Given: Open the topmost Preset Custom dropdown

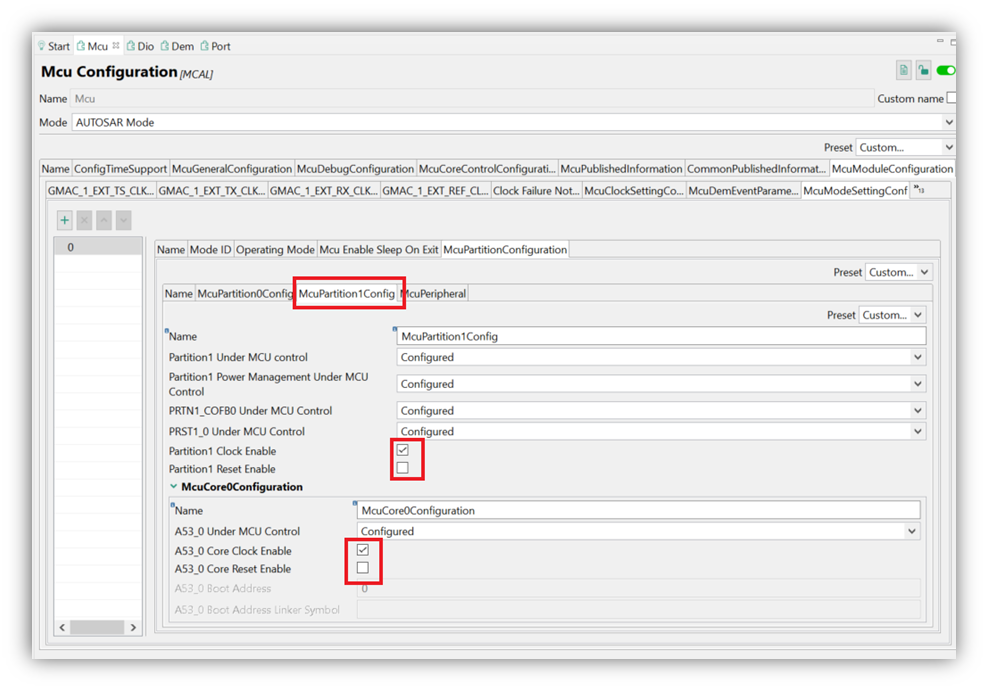Looking at the screenshot, I should [x=905, y=147].
